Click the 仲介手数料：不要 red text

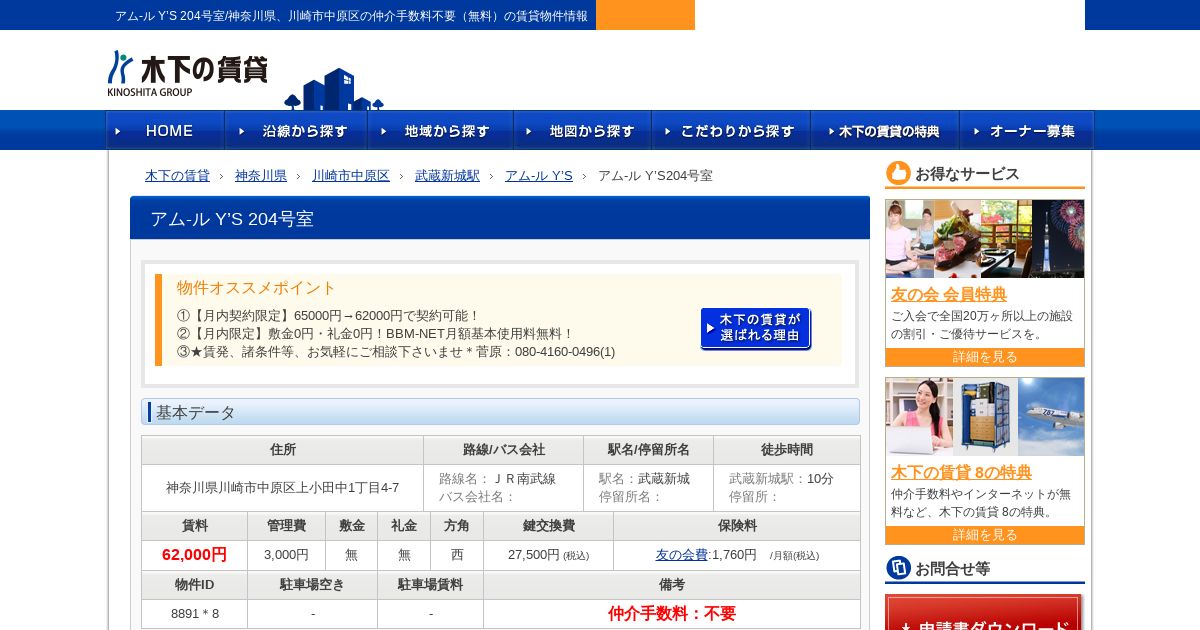(x=672, y=613)
